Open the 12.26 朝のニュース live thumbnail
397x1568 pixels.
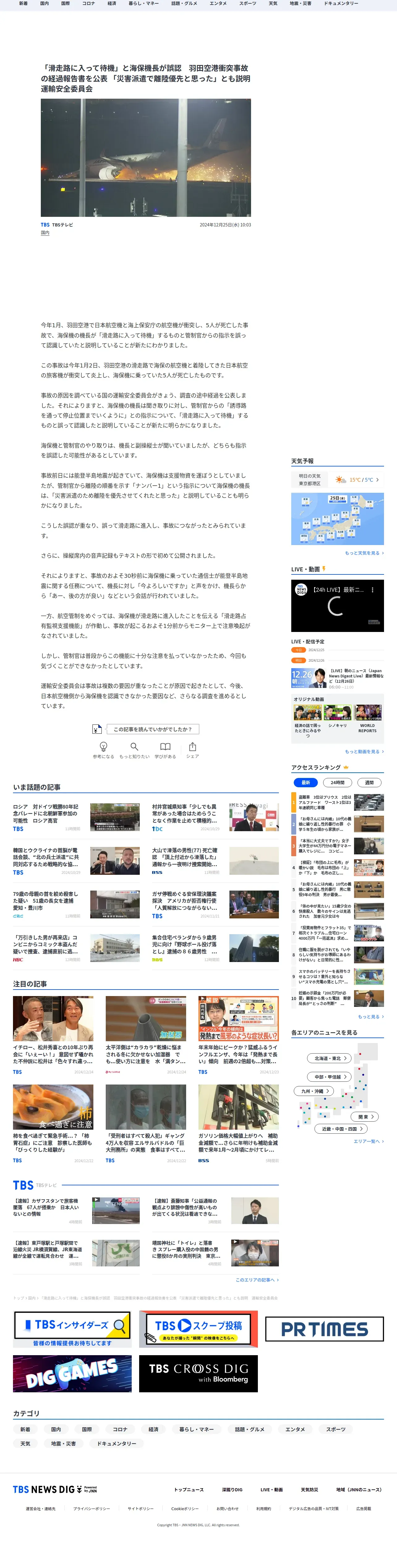[x=308, y=679]
